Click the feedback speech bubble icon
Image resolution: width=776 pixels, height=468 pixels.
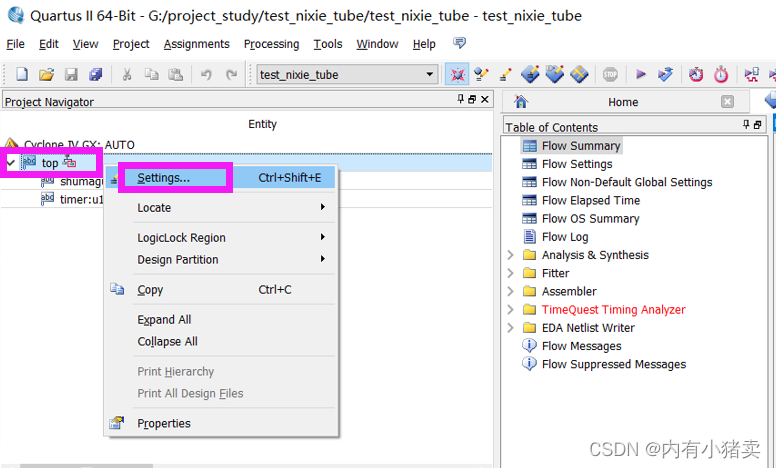point(459,43)
